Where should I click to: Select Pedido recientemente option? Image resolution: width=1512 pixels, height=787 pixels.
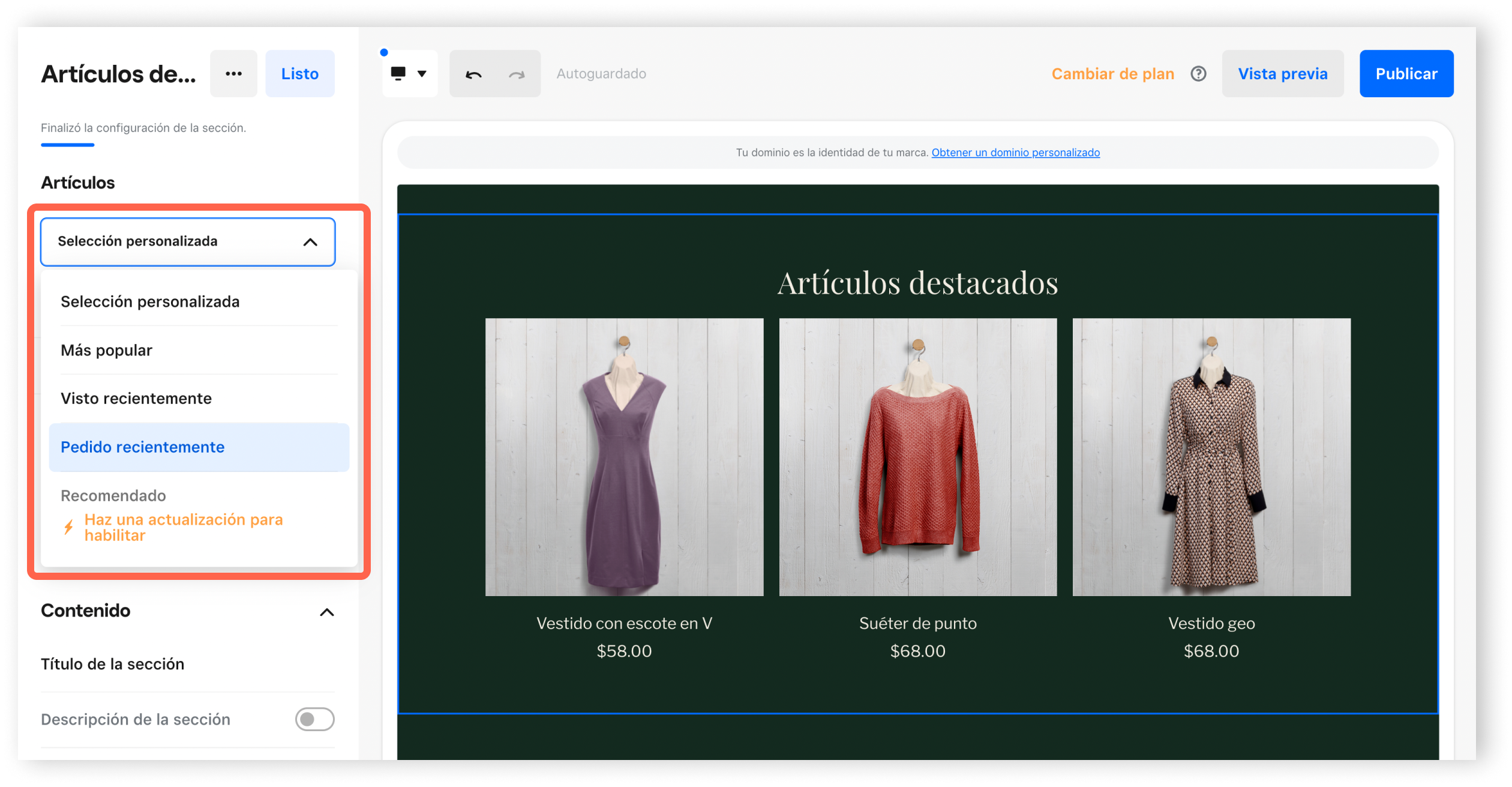[x=143, y=447]
